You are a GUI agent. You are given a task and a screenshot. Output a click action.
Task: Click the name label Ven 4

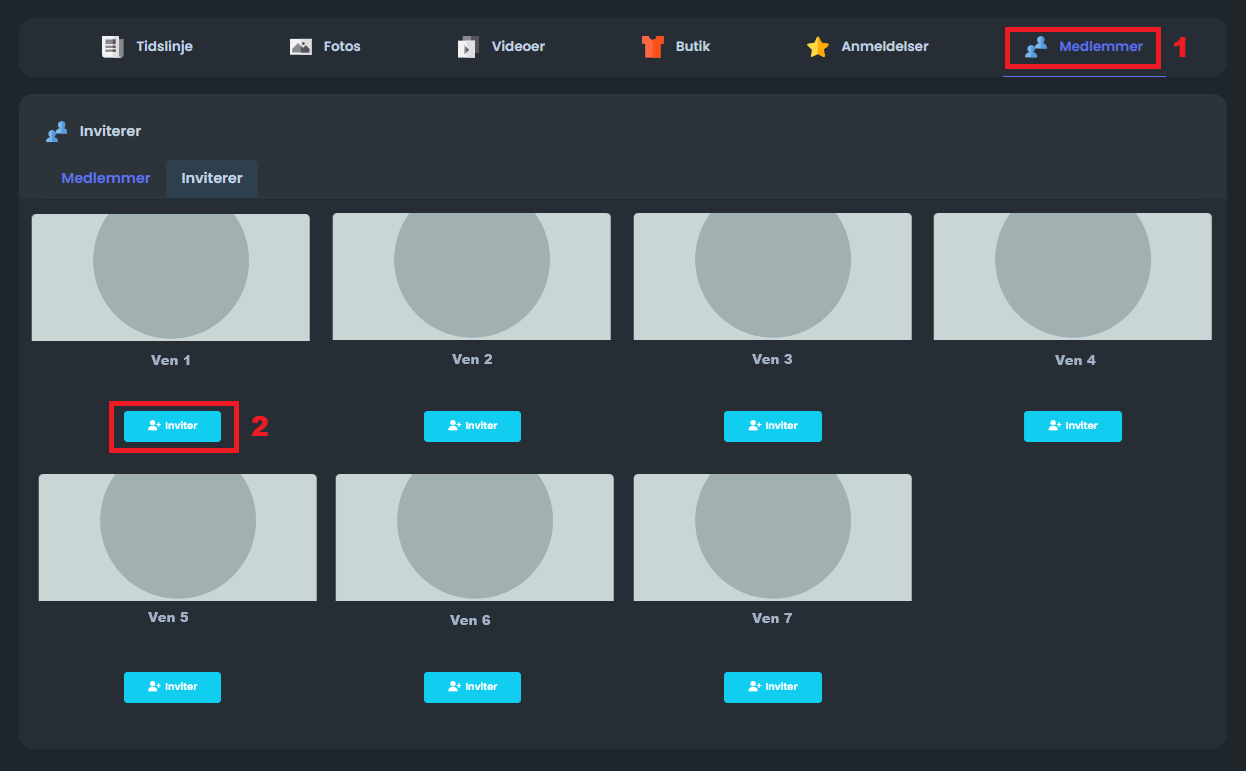[1075, 360]
